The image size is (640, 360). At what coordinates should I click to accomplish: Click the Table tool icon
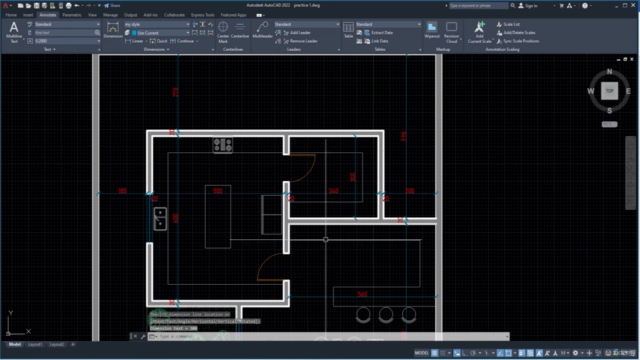pyautogui.click(x=348, y=28)
